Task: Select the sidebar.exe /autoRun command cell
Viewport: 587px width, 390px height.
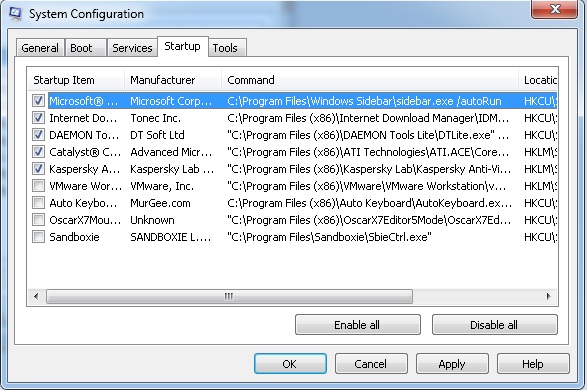Action: [364, 101]
